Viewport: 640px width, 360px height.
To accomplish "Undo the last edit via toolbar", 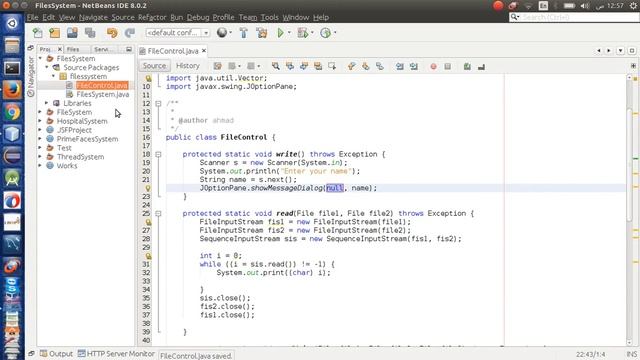I will point(112,33).
